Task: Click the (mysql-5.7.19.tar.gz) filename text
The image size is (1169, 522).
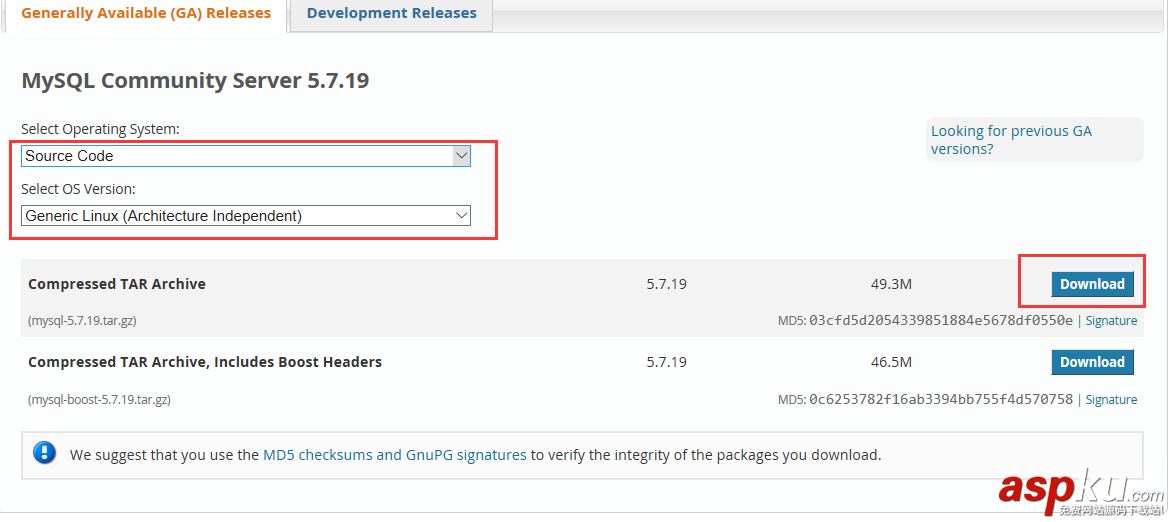Action: pos(82,321)
